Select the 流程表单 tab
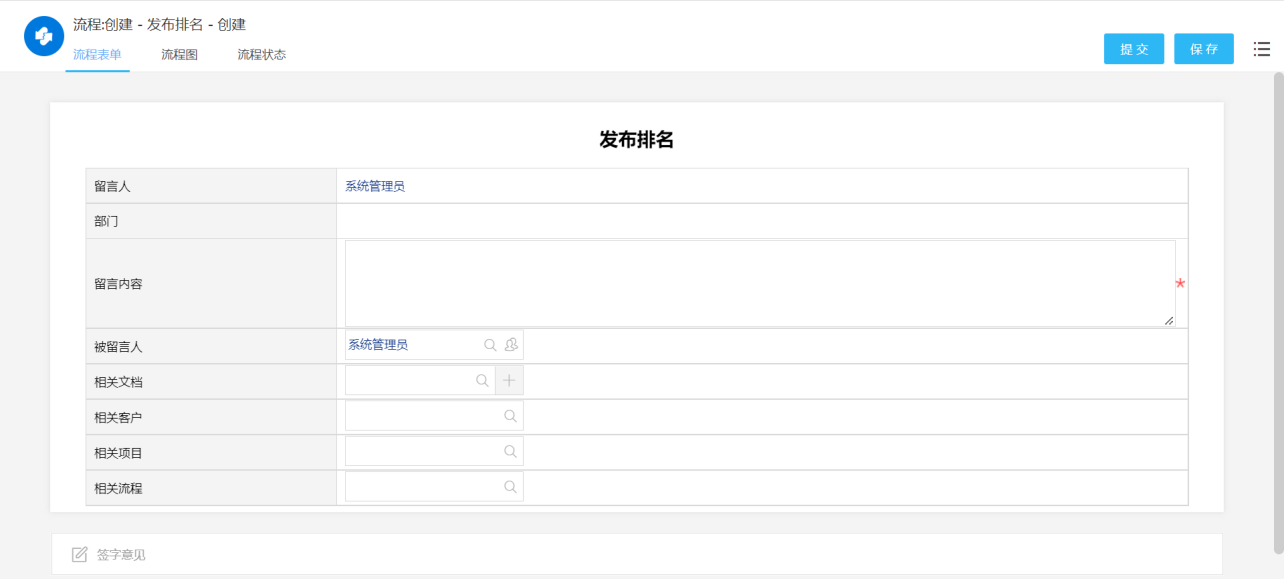The image size is (1284, 579). 97,54
